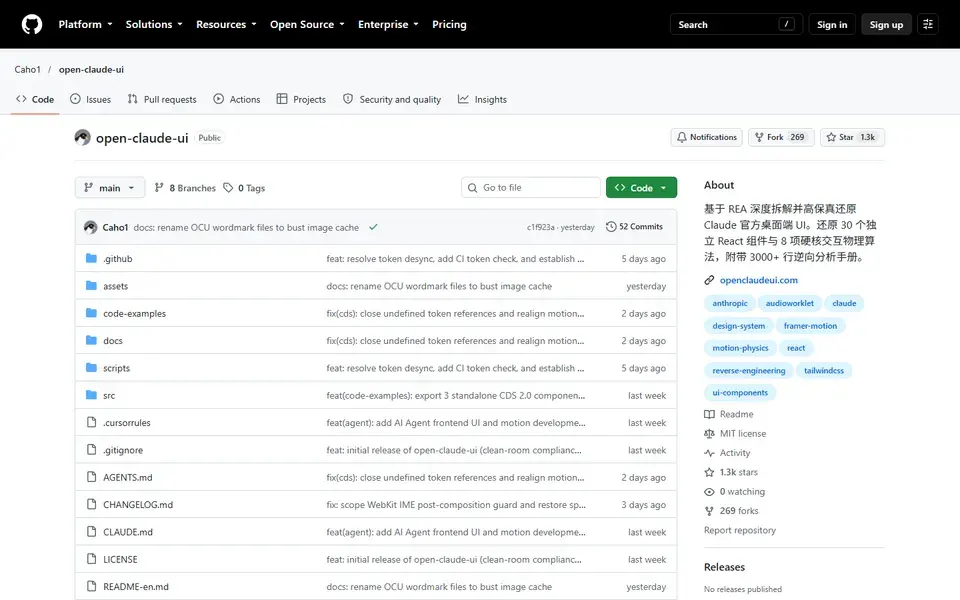This screenshot has height=600, width=960.
Task: Click the clock icon beside 52 Commits
Action: (x=610, y=227)
